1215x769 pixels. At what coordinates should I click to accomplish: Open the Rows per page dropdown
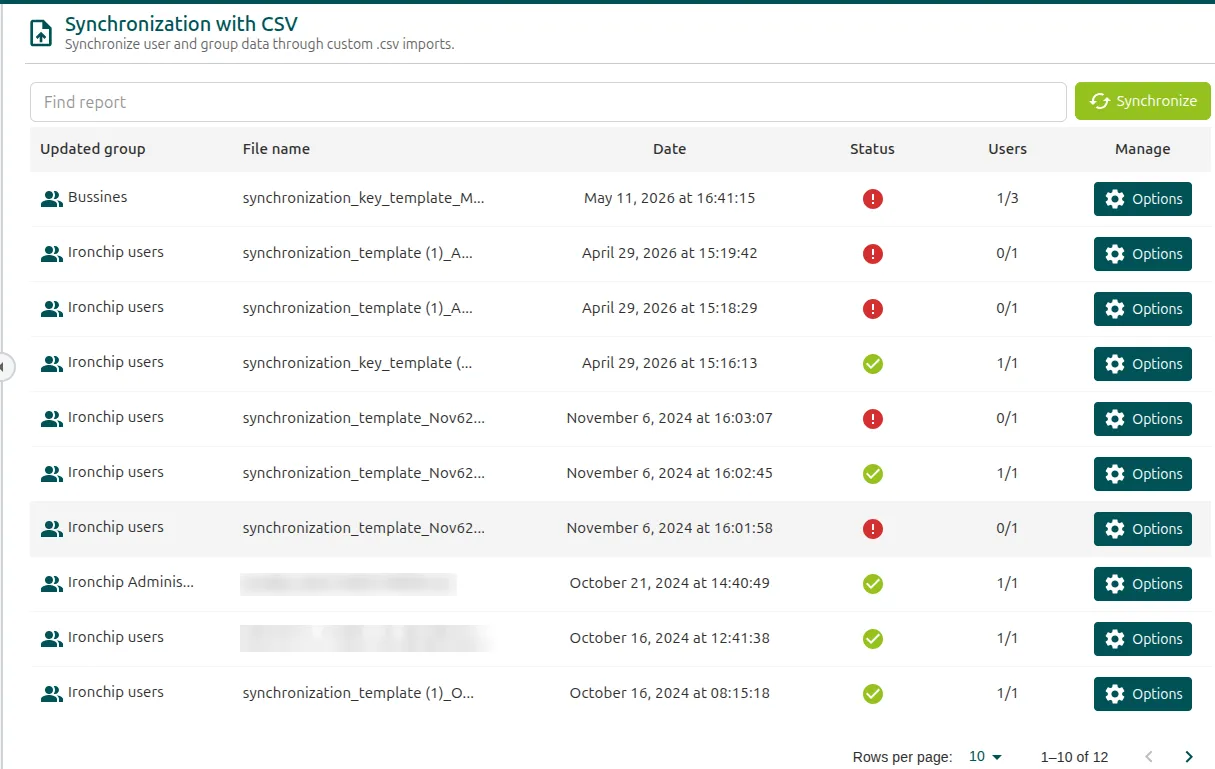pos(985,757)
